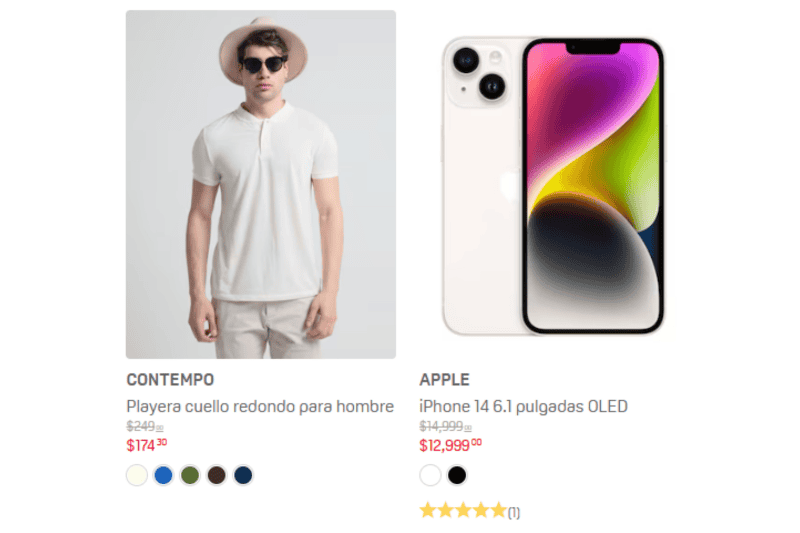Open Playera cuello redondo para hombre listing
This screenshot has width=800, height=533.
(260, 406)
